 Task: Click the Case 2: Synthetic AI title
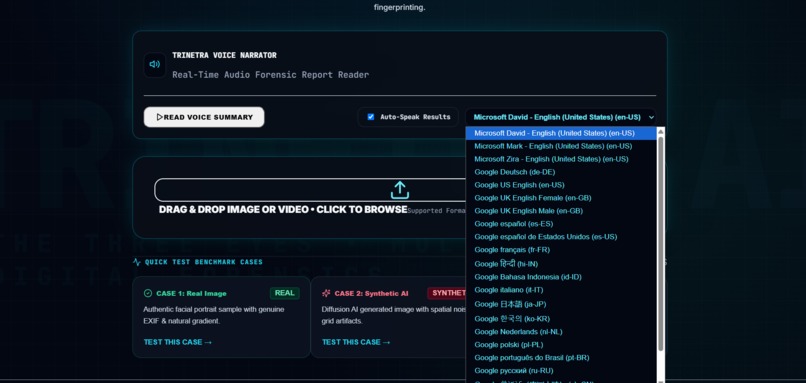(x=372, y=294)
